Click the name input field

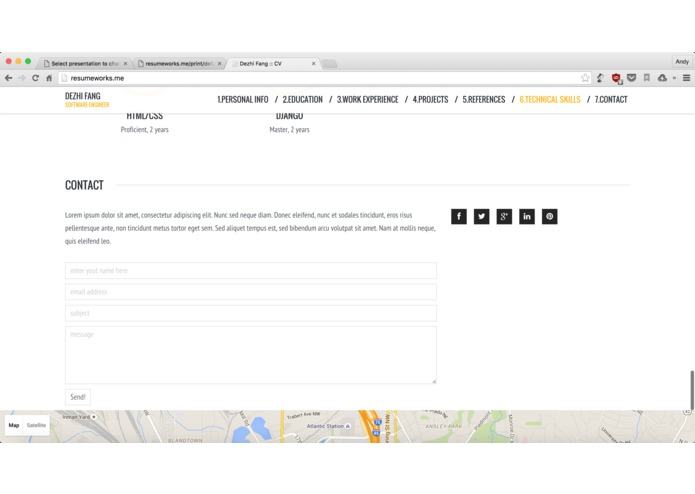click(251, 271)
